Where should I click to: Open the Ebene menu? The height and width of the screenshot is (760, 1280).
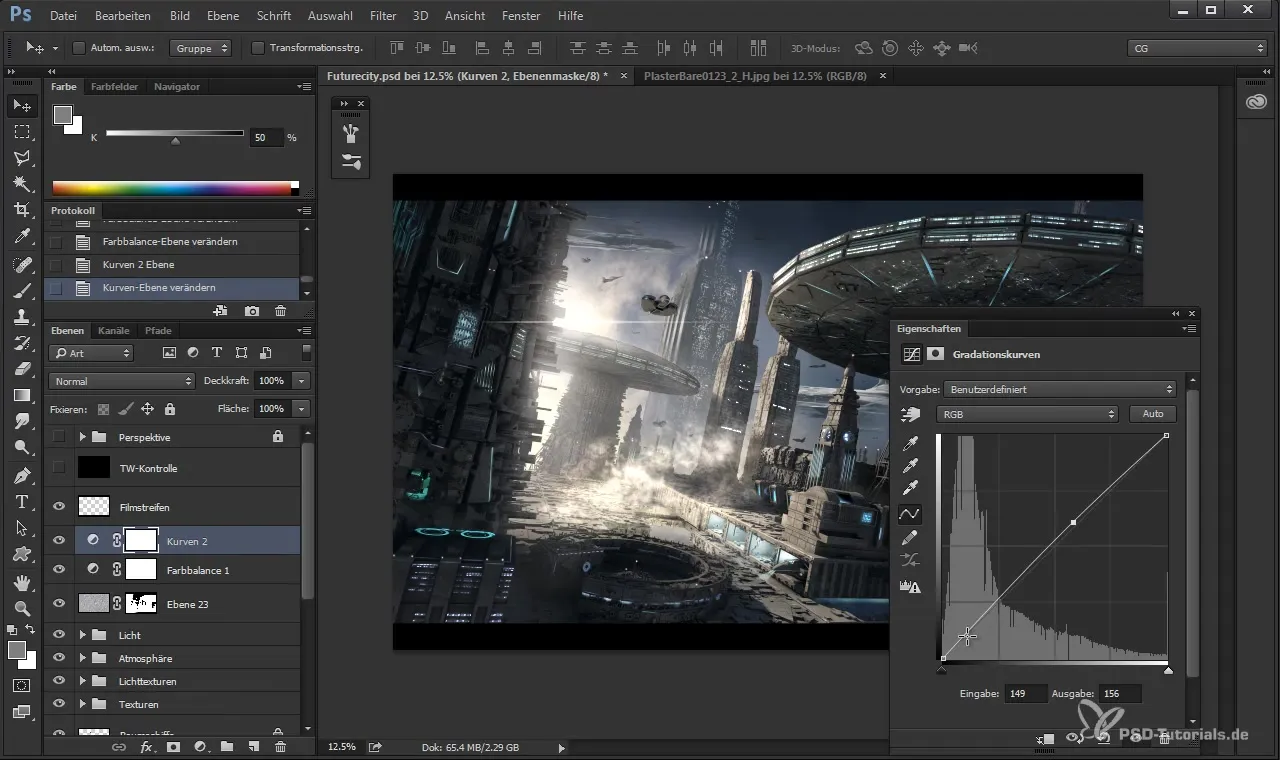pos(223,16)
